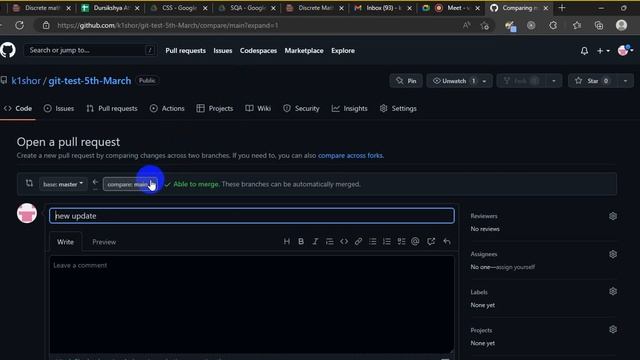This screenshot has width=640, height=360.
Task: Open the k1shor owner link
Action: (x=26, y=80)
